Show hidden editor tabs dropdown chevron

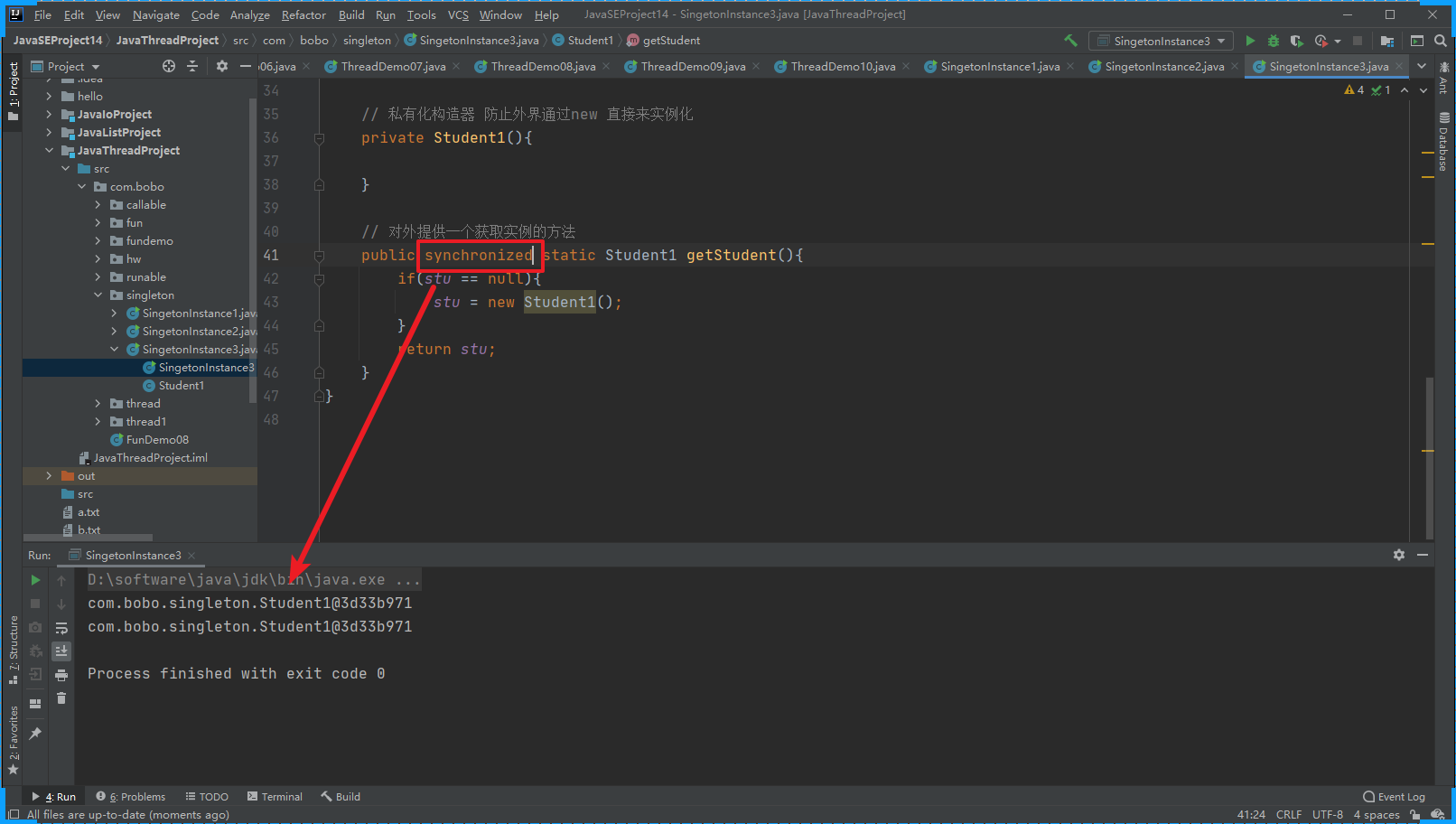tap(1422, 66)
